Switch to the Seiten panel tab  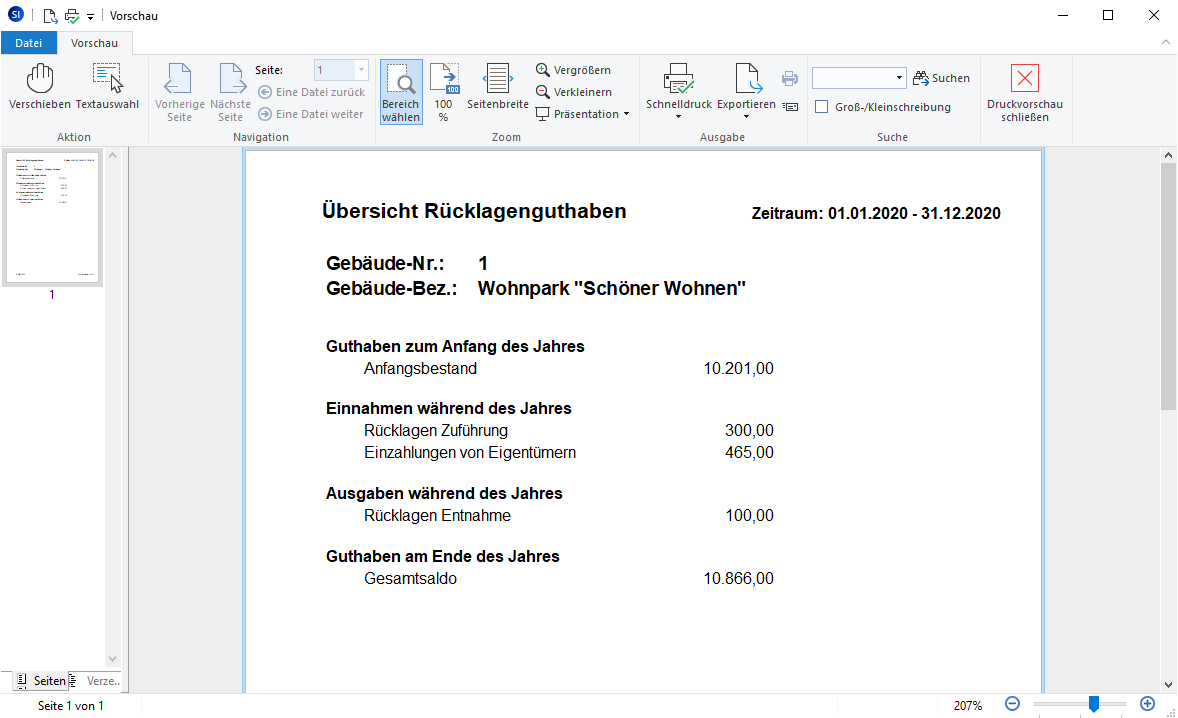tap(41, 681)
